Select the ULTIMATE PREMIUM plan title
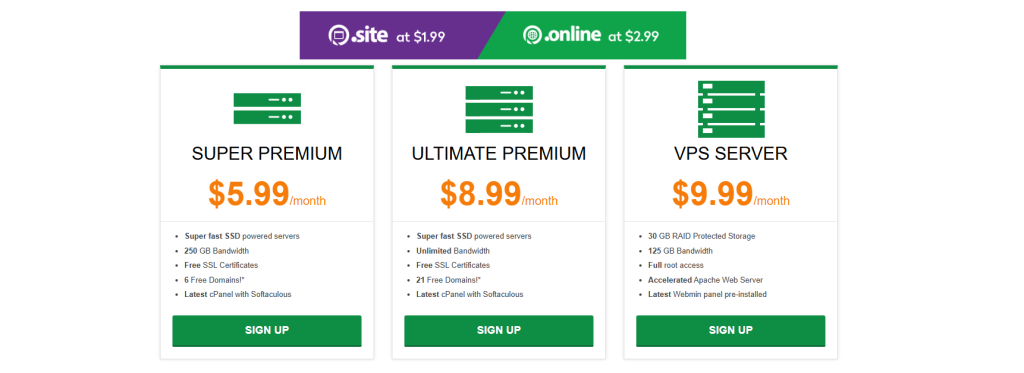 (x=499, y=154)
